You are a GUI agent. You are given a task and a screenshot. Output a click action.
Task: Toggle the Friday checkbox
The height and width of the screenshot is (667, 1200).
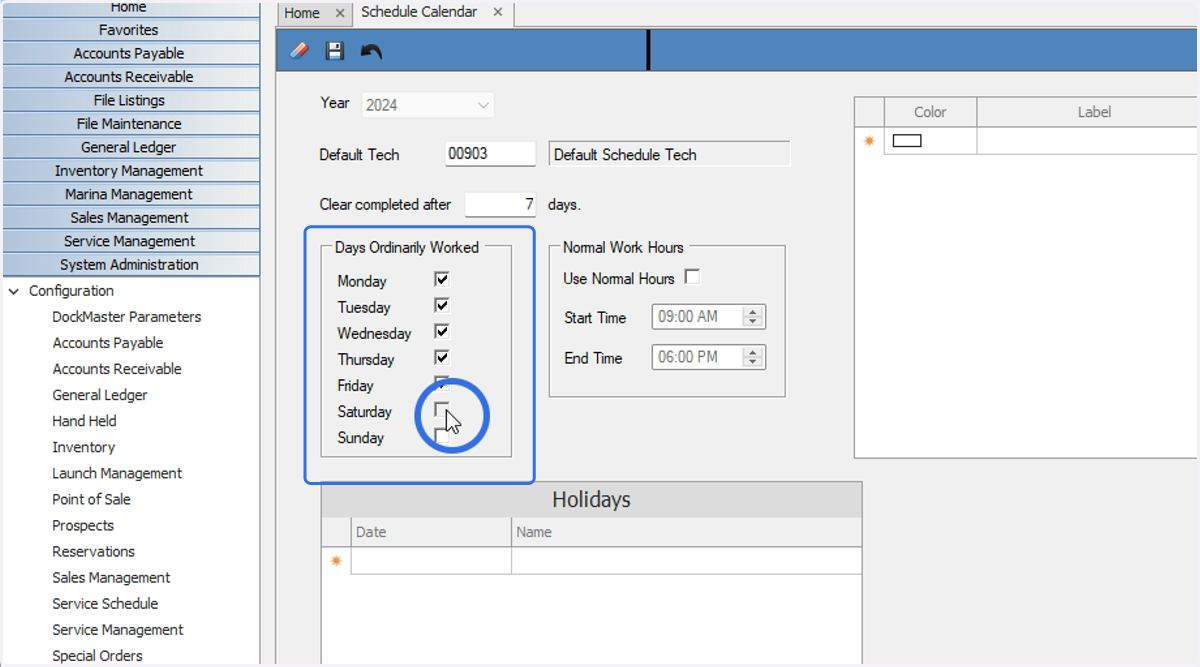point(441,383)
